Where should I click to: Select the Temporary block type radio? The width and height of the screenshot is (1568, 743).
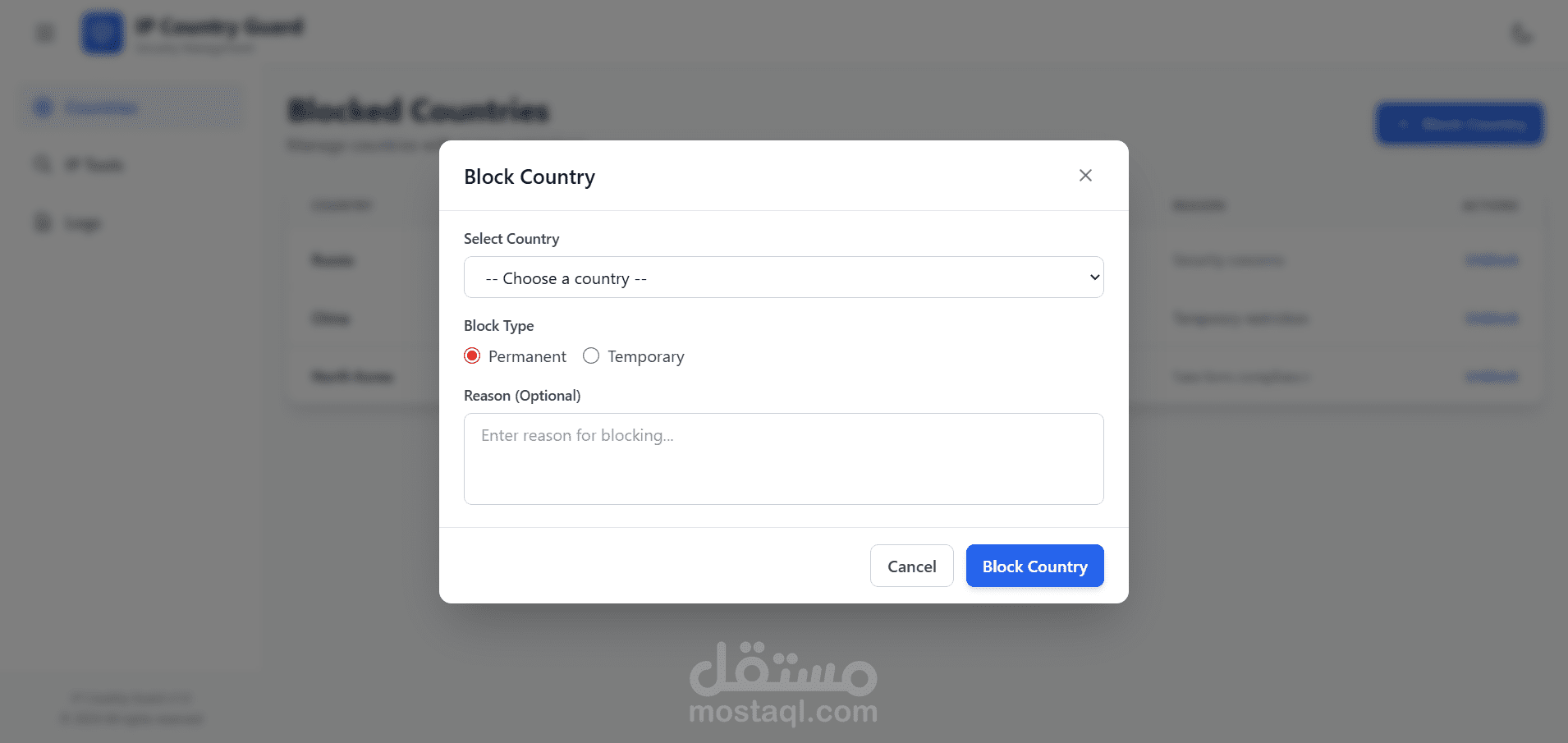pos(591,356)
